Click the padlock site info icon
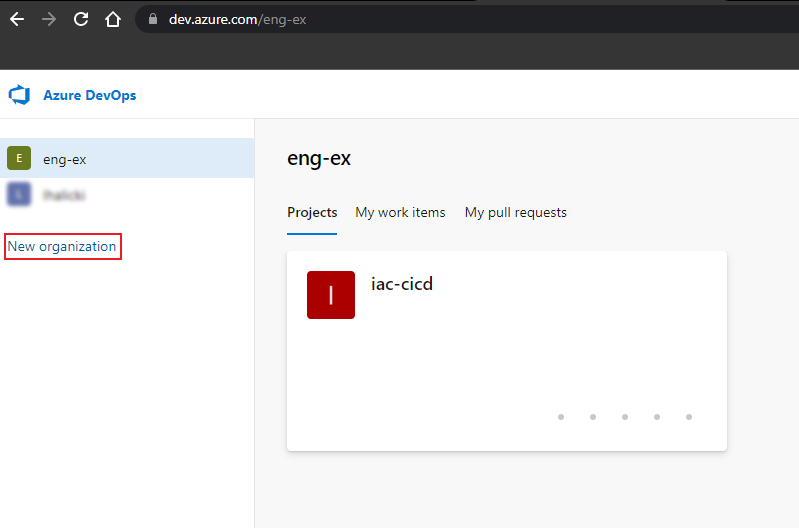This screenshot has height=528, width=799. pos(153,19)
